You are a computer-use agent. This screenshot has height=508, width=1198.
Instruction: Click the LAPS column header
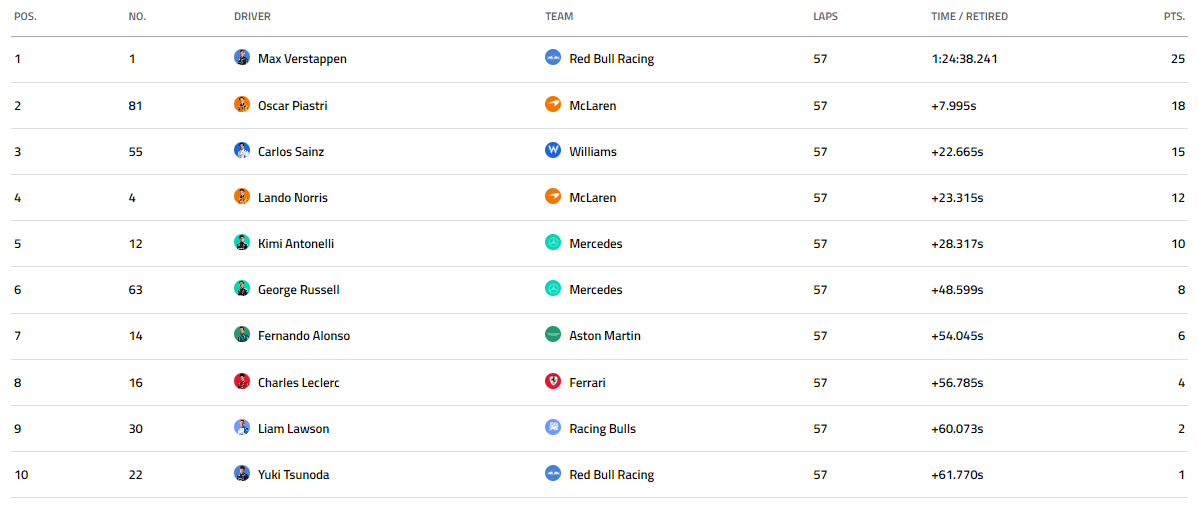[825, 16]
